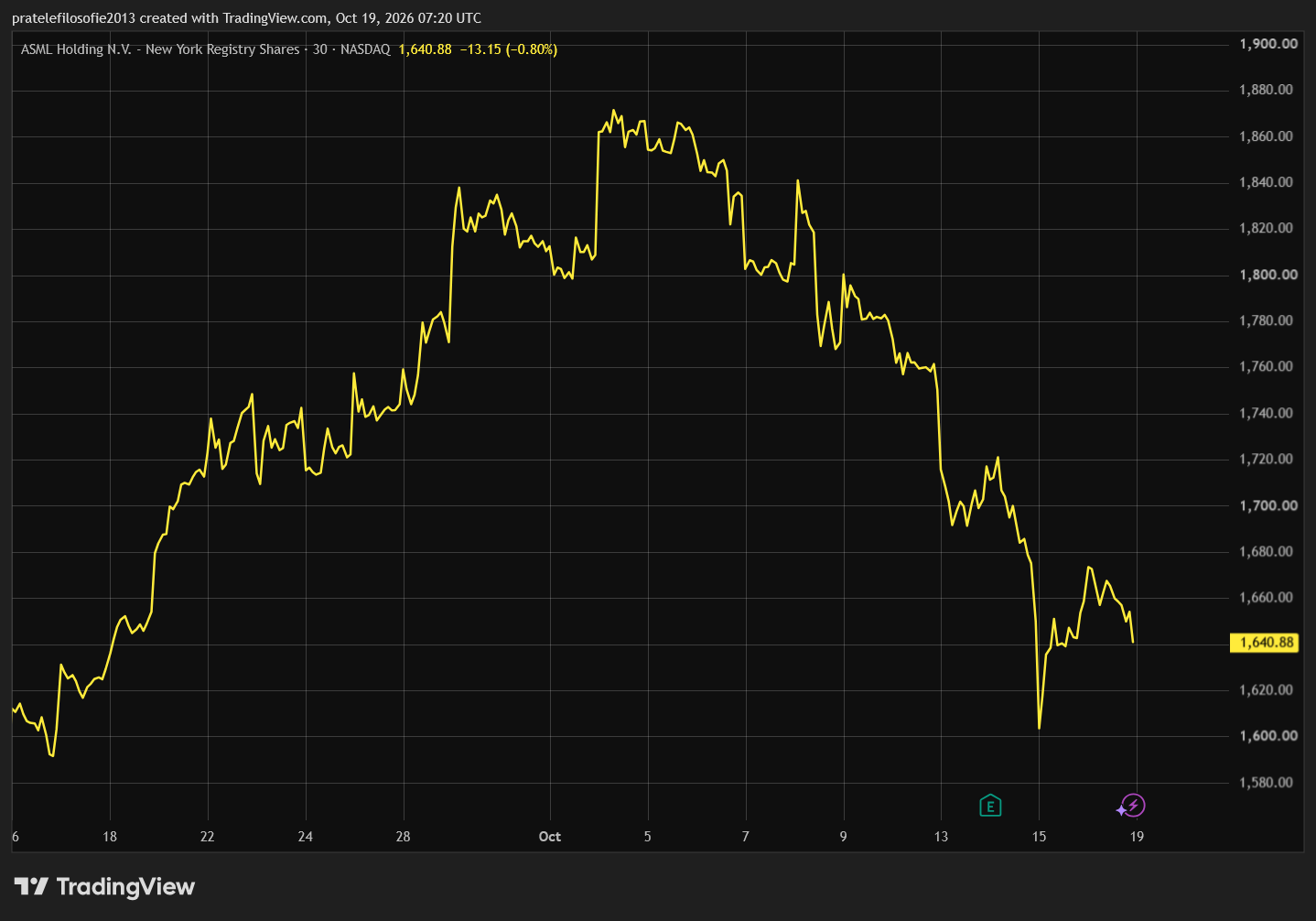Click the 19 date label on time axis

click(1137, 837)
